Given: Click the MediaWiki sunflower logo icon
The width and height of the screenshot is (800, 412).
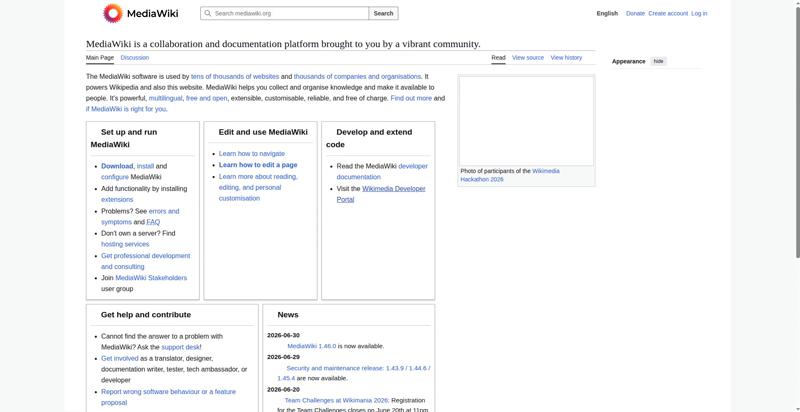Looking at the screenshot, I should [x=113, y=14].
